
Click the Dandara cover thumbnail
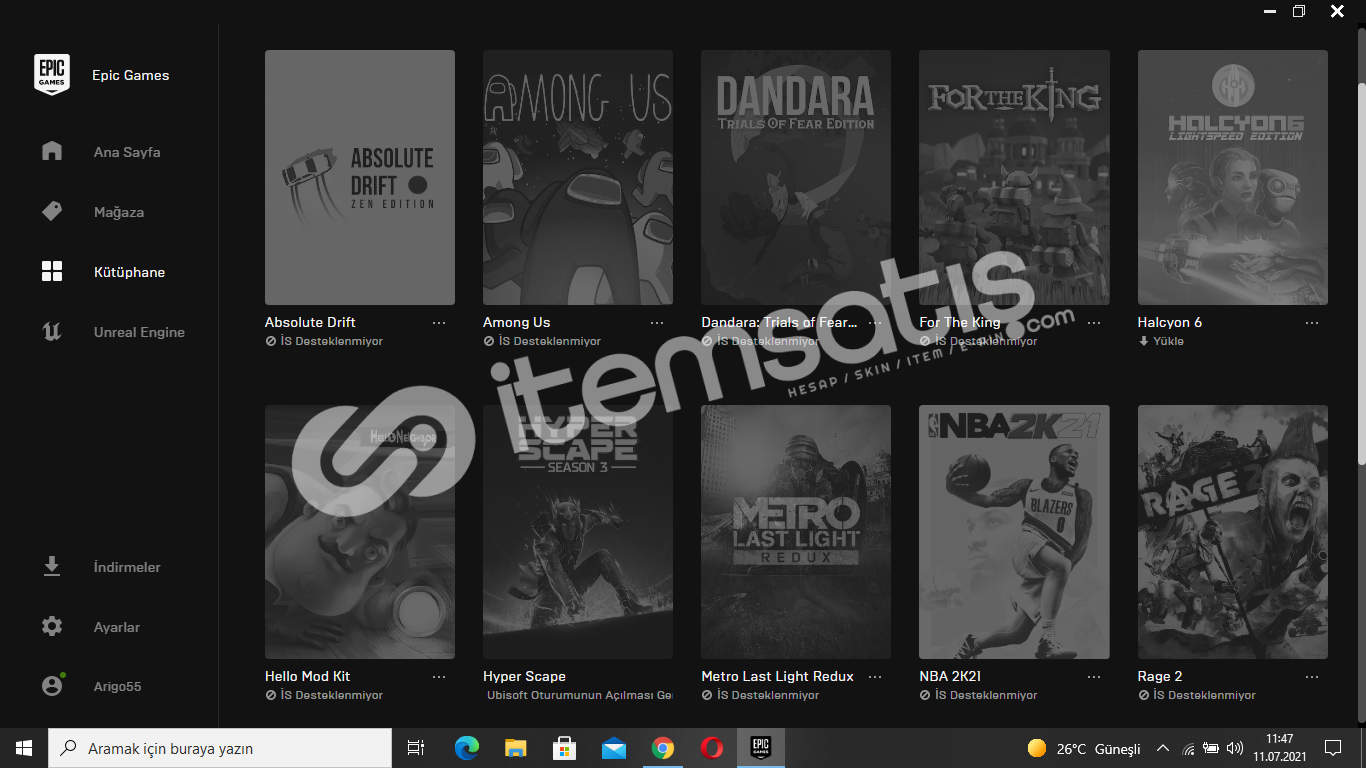(x=796, y=177)
